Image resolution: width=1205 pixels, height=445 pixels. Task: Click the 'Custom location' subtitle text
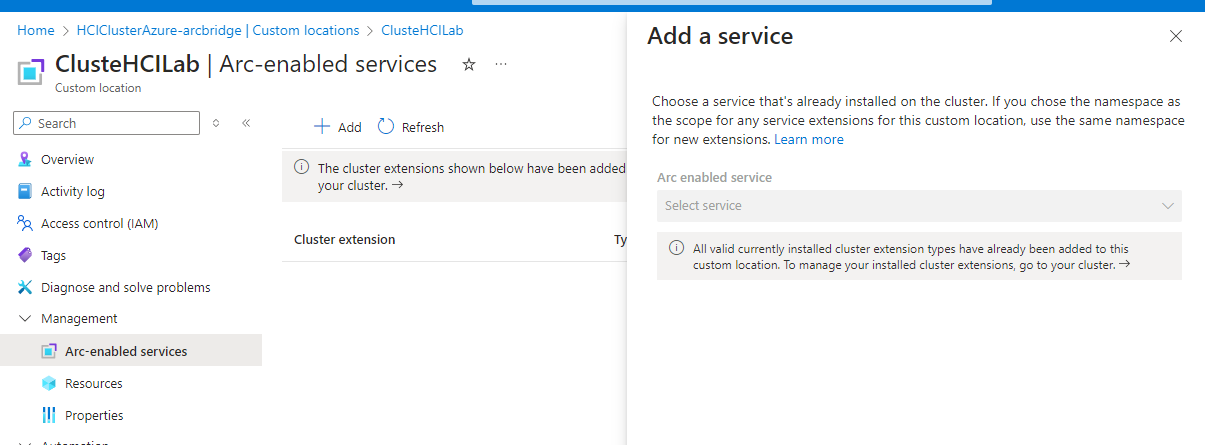(98, 88)
